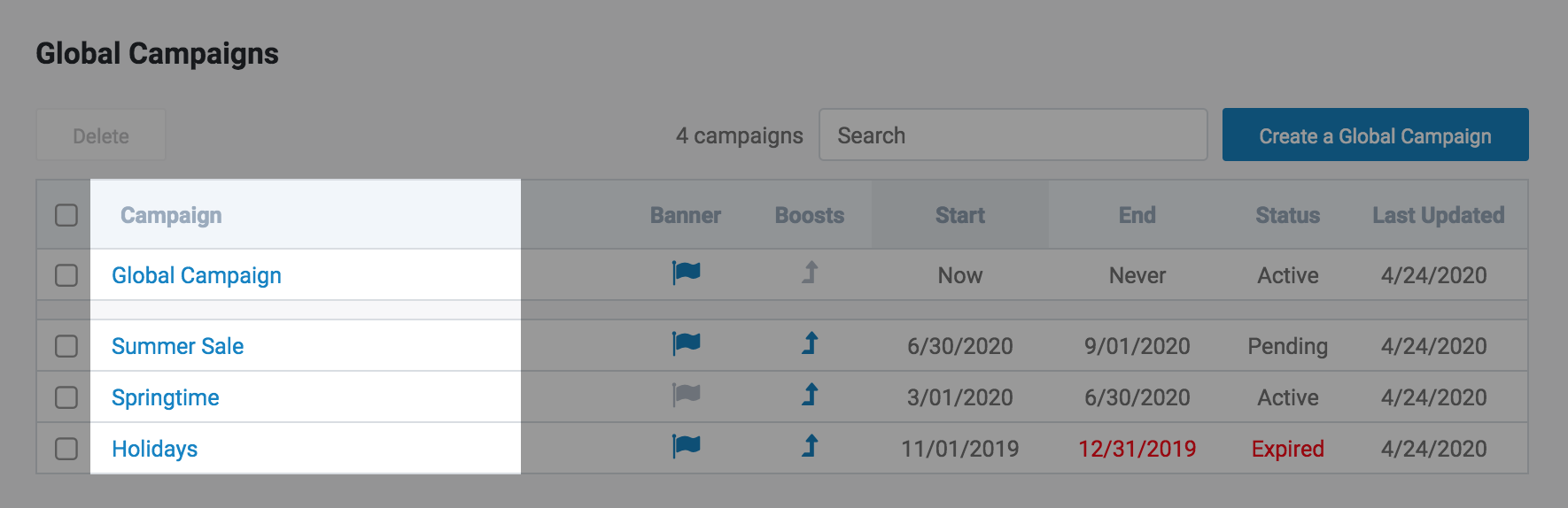1568x508 pixels.
Task: Click the Delete button
Action: [101, 135]
